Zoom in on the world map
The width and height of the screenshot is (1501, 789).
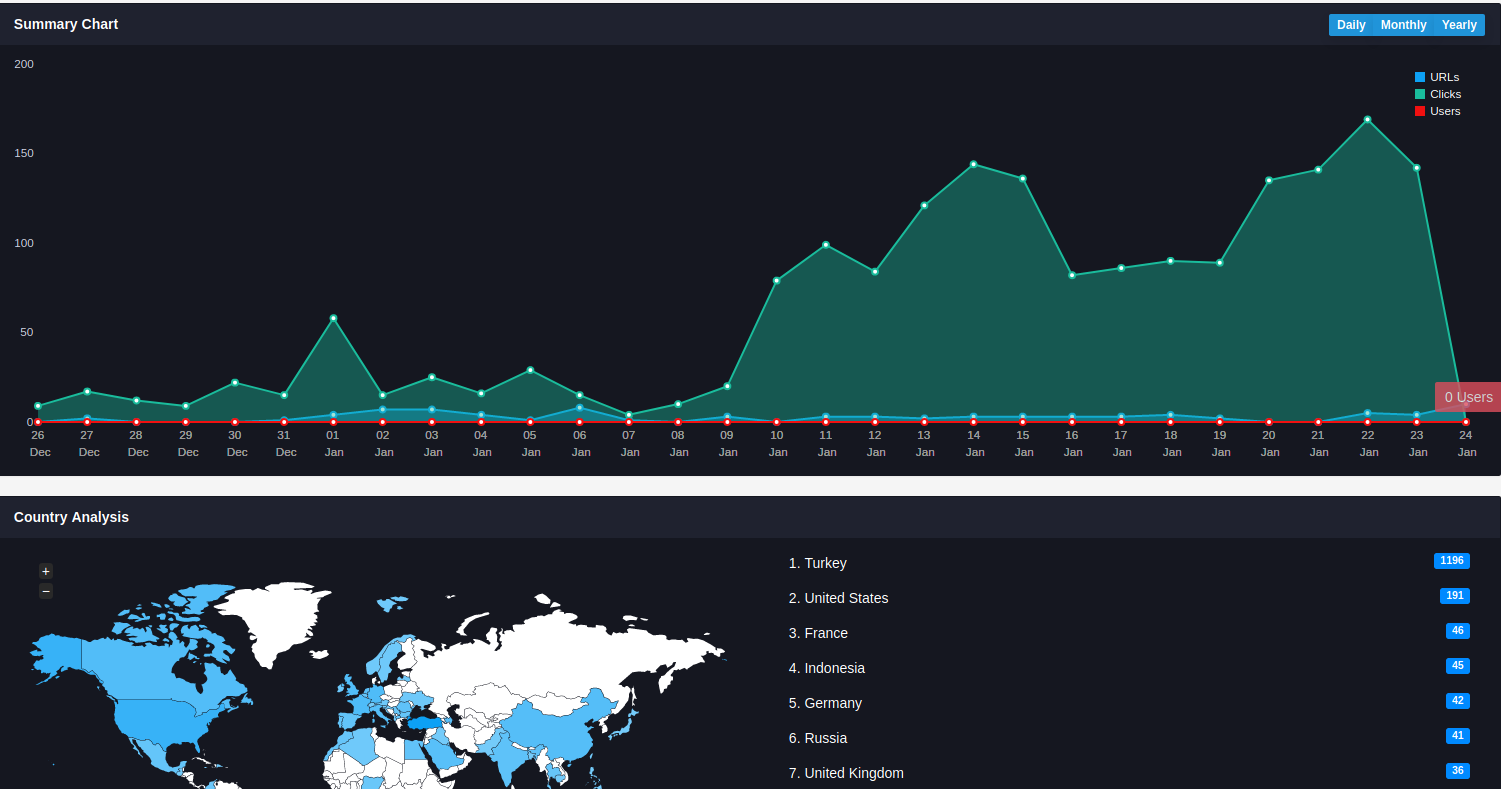[x=46, y=571]
